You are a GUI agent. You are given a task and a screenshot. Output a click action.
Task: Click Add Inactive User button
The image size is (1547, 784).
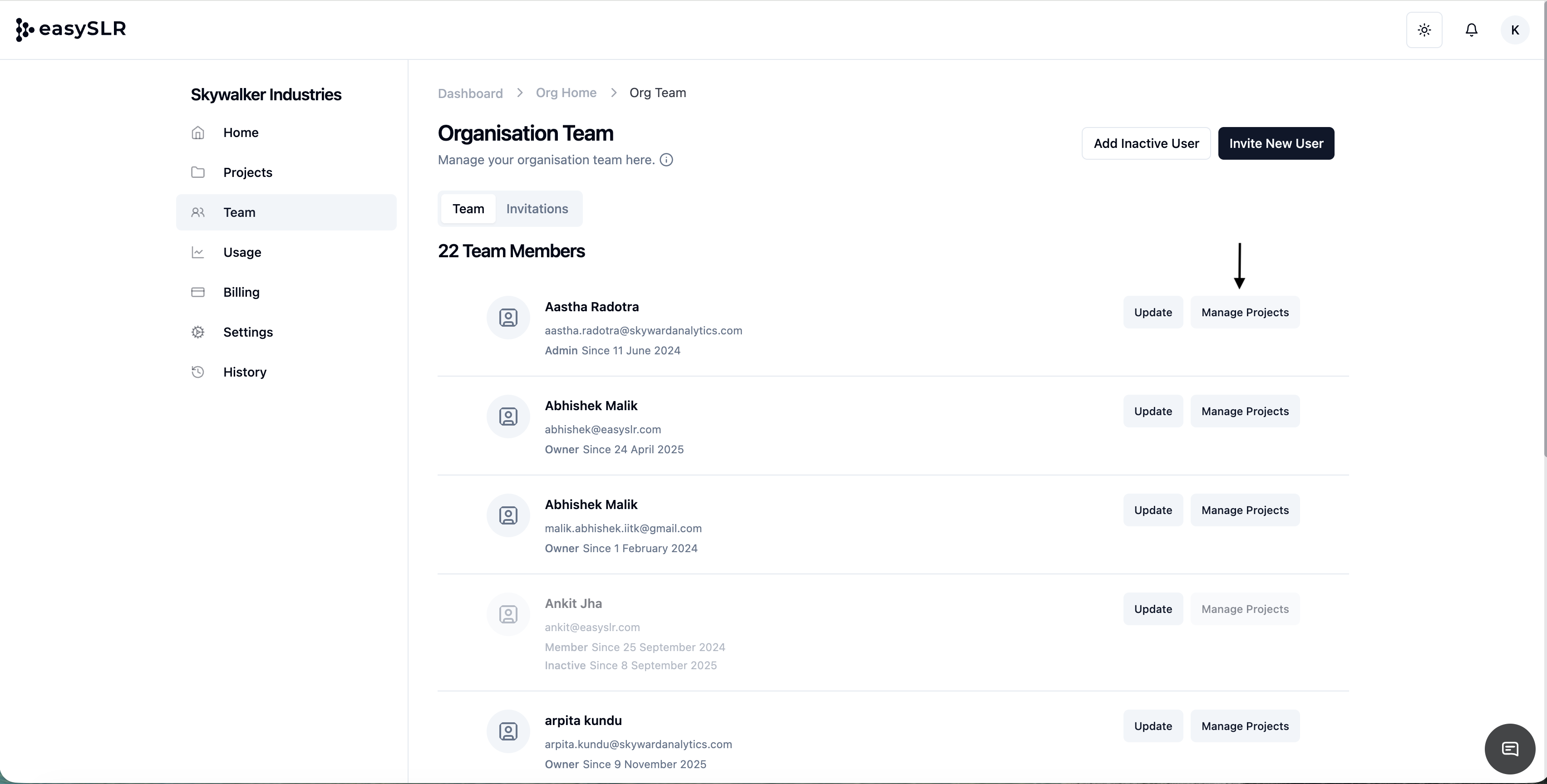(1146, 143)
